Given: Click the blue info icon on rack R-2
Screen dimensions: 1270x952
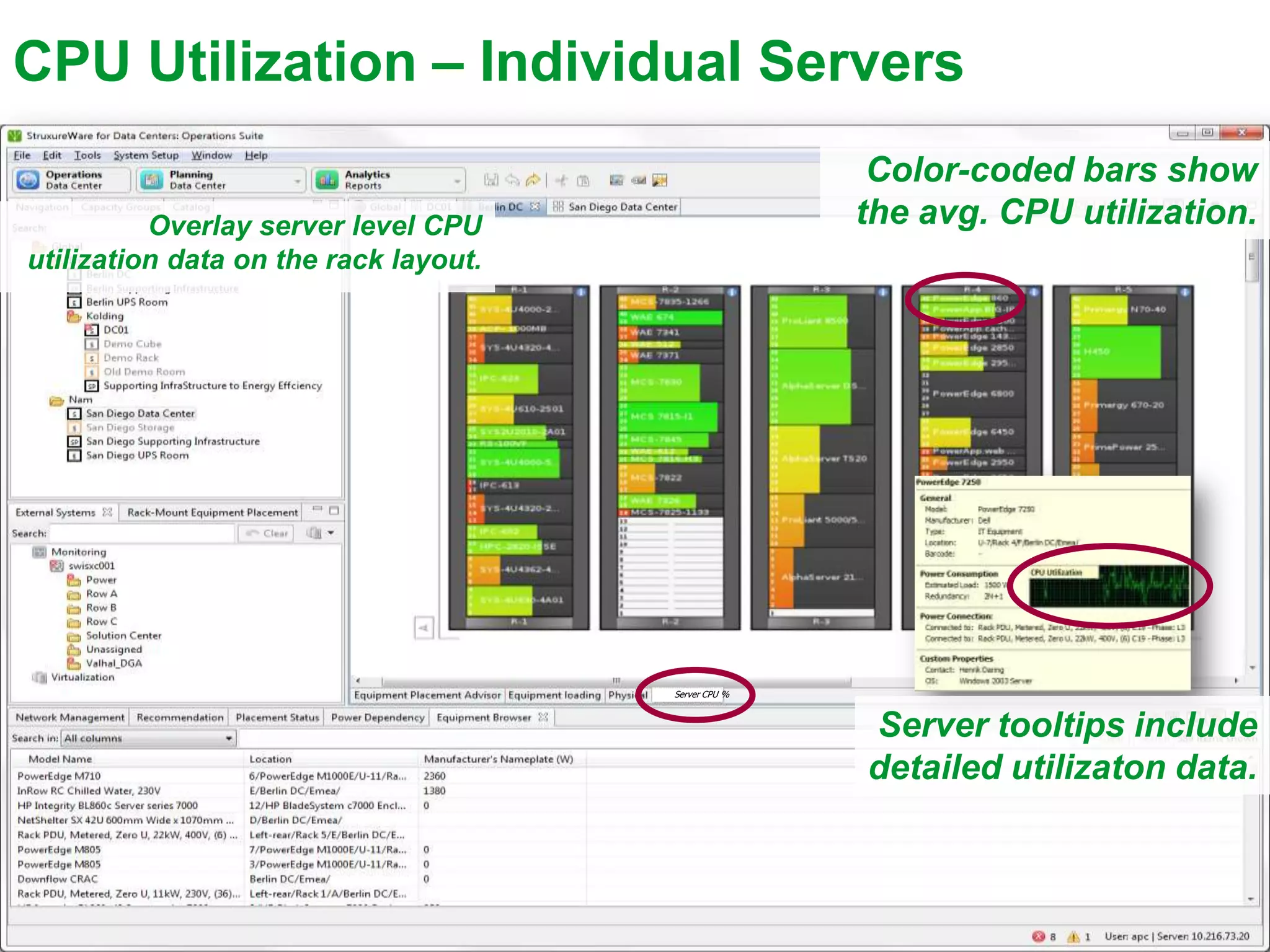Looking at the screenshot, I should point(732,291).
